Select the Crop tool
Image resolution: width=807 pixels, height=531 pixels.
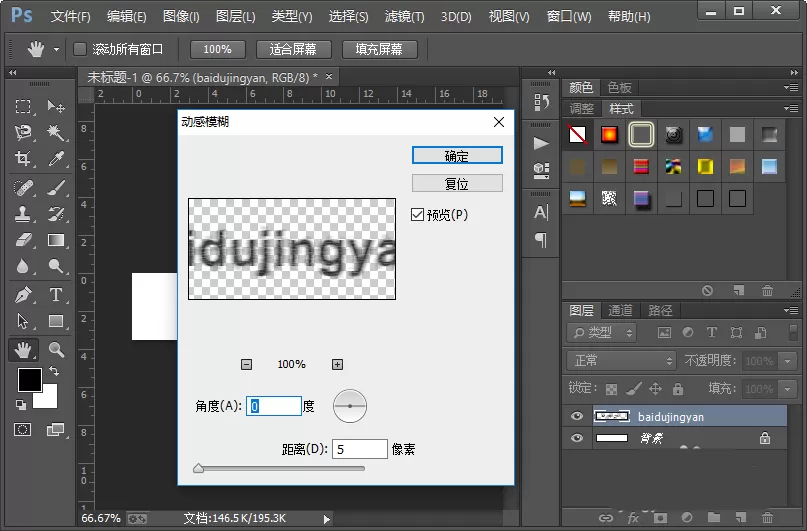tap(23, 158)
